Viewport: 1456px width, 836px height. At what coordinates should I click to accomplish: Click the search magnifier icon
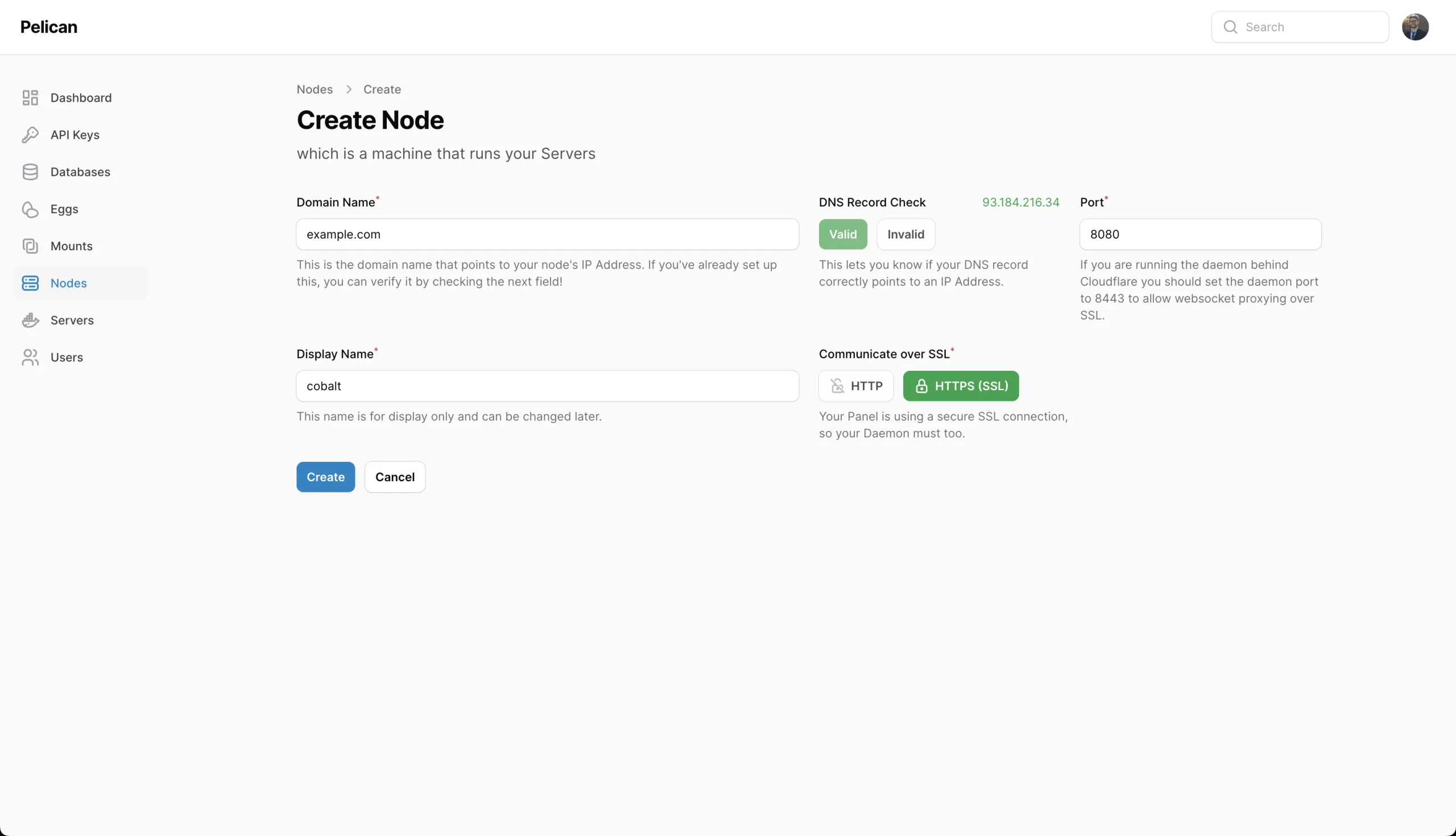click(x=1230, y=27)
